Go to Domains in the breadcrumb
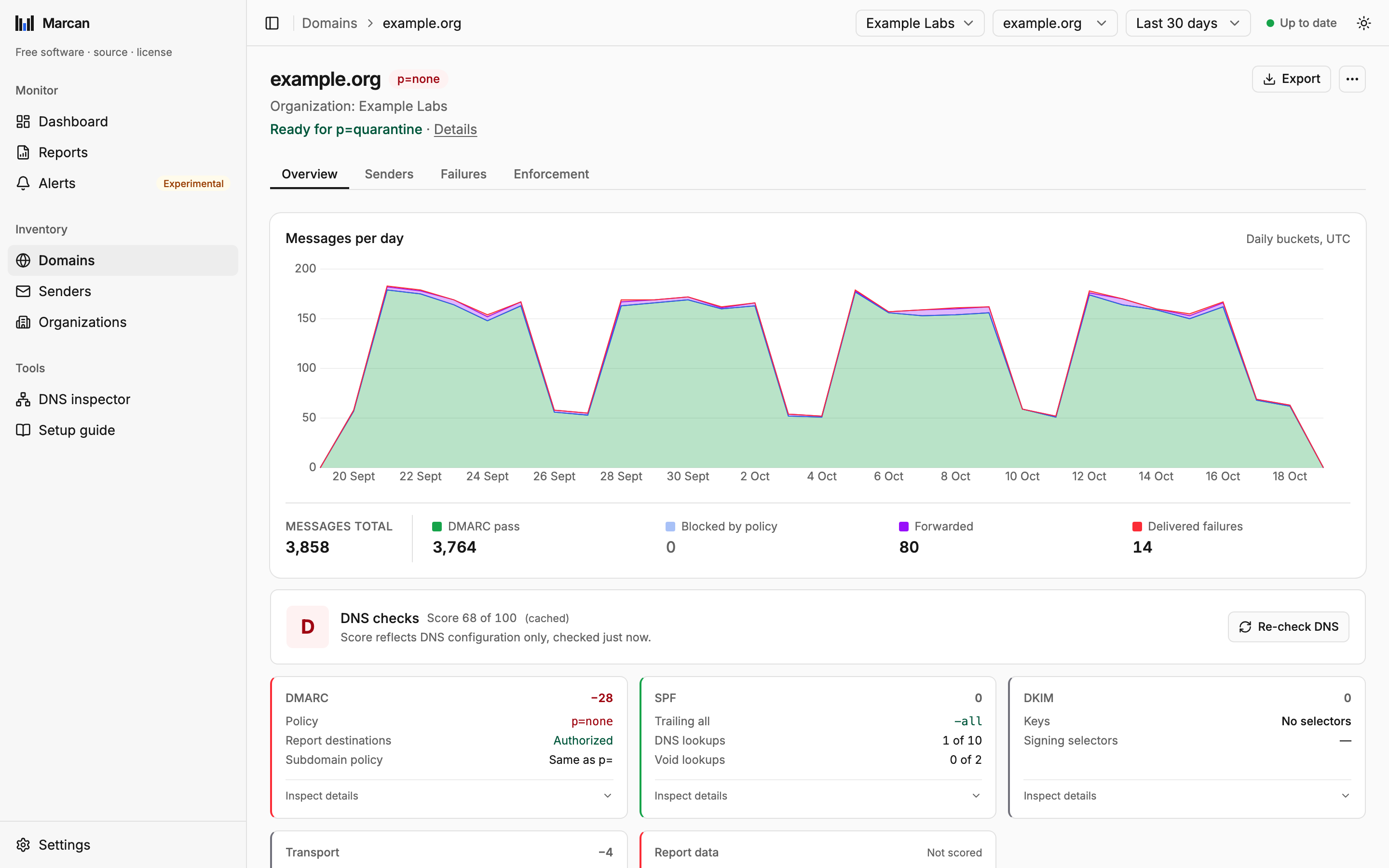 (329, 23)
